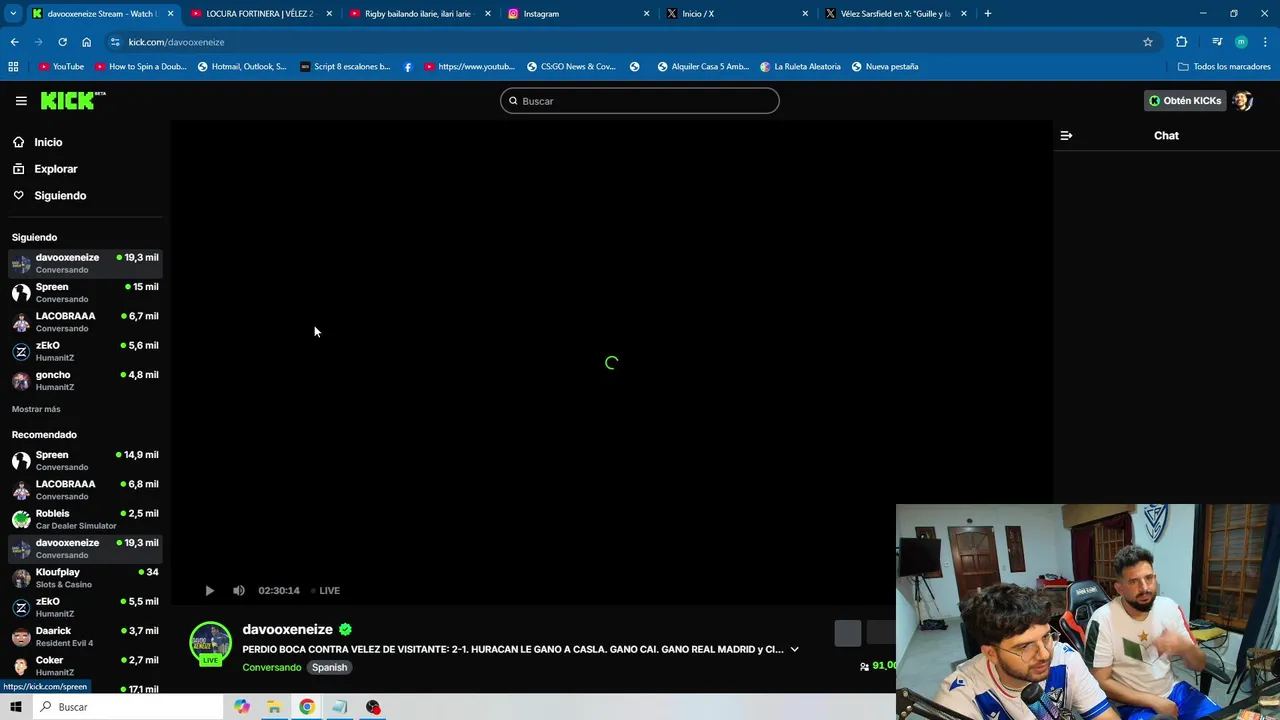
Task: Click the Buscar search field
Action: tap(640, 101)
